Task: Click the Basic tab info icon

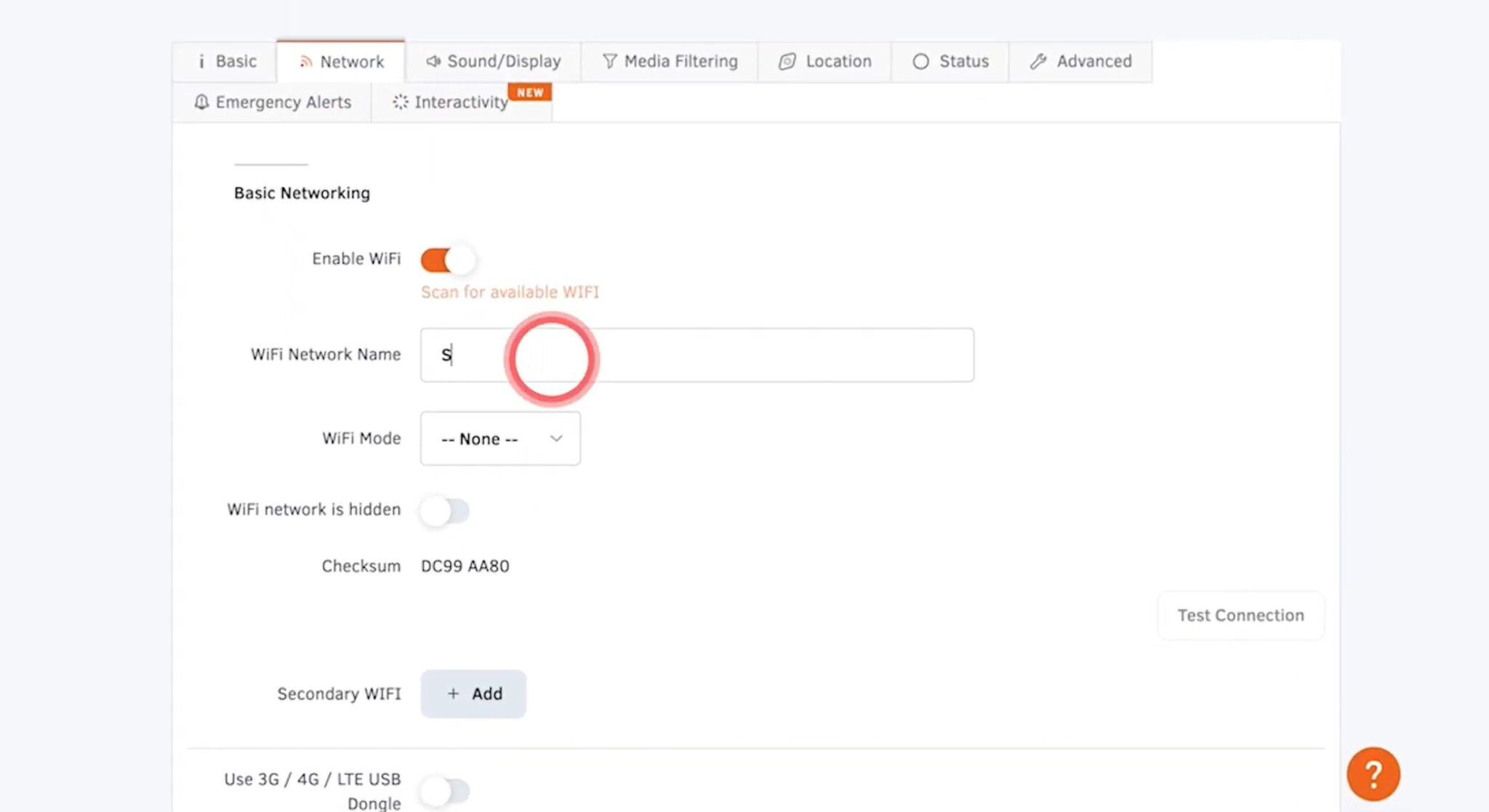Action: click(x=201, y=61)
